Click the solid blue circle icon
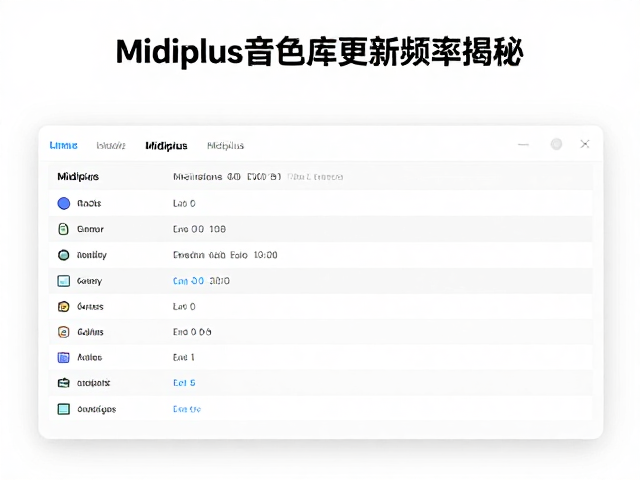This screenshot has width=640, height=480. [x=64, y=203]
